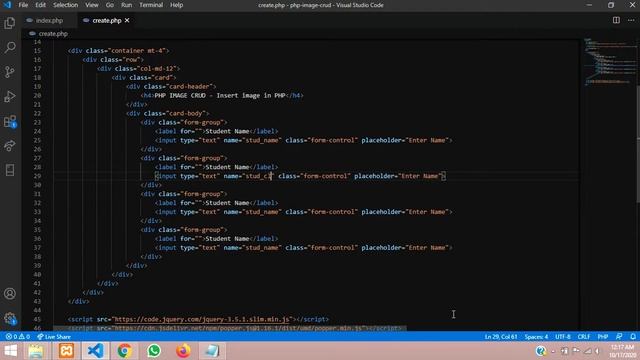The width and height of the screenshot is (640, 360).
Task: Open the Help menu
Action: (176, 5)
